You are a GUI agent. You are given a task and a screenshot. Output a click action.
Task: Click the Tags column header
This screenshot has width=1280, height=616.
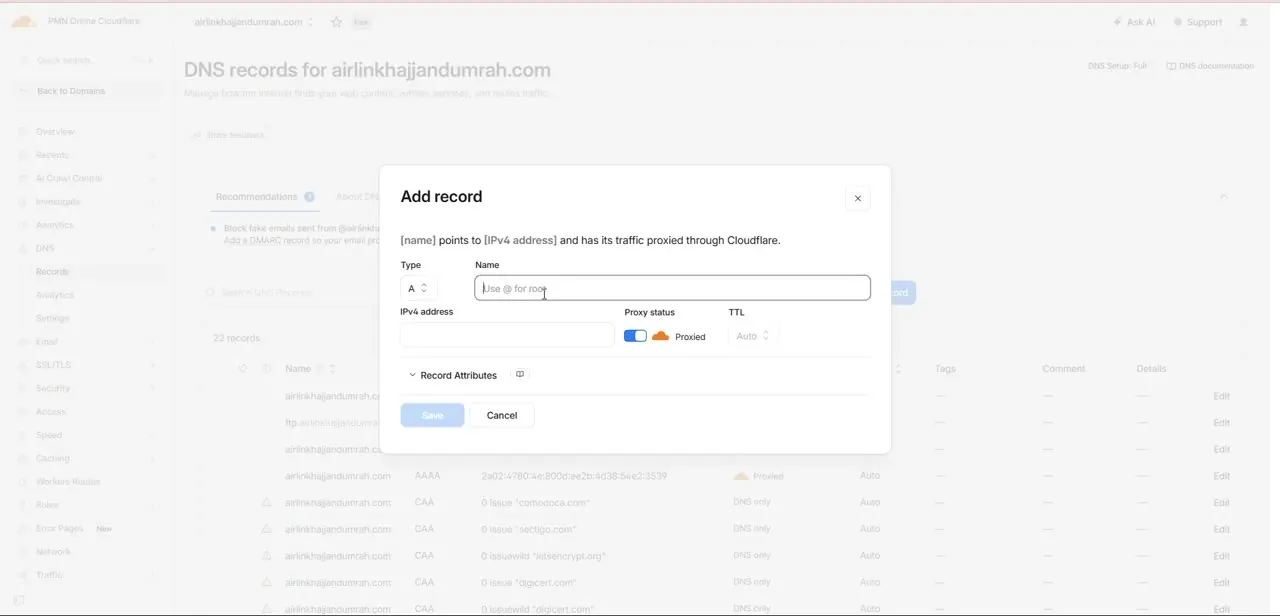click(945, 369)
